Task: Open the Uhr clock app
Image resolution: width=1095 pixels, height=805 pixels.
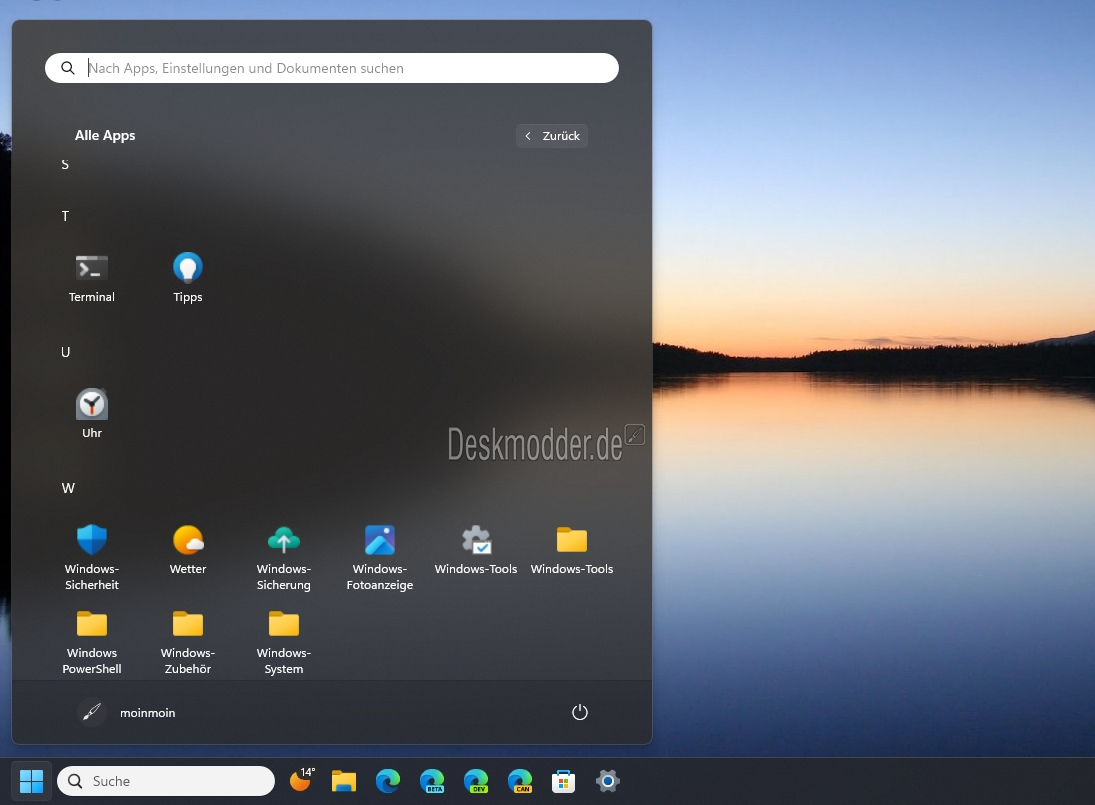Action: [91, 414]
